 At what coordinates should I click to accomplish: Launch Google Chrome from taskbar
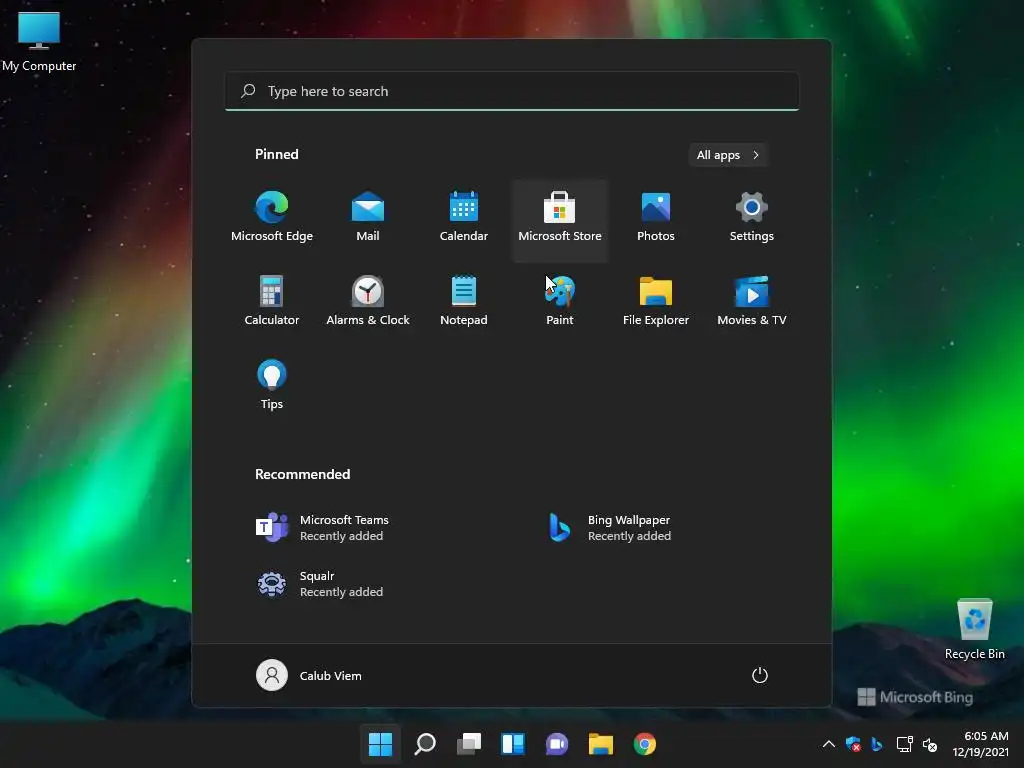point(645,744)
